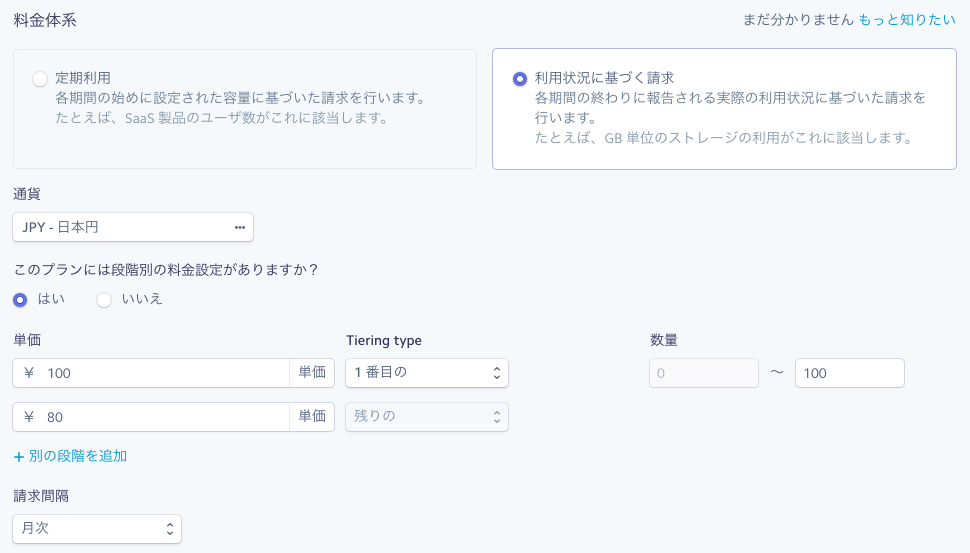Image resolution: width=970 pixels, height=553 pixels.
Task: Click the 単価 suffix on the ¥80 row
Action: tap(312, 417)
